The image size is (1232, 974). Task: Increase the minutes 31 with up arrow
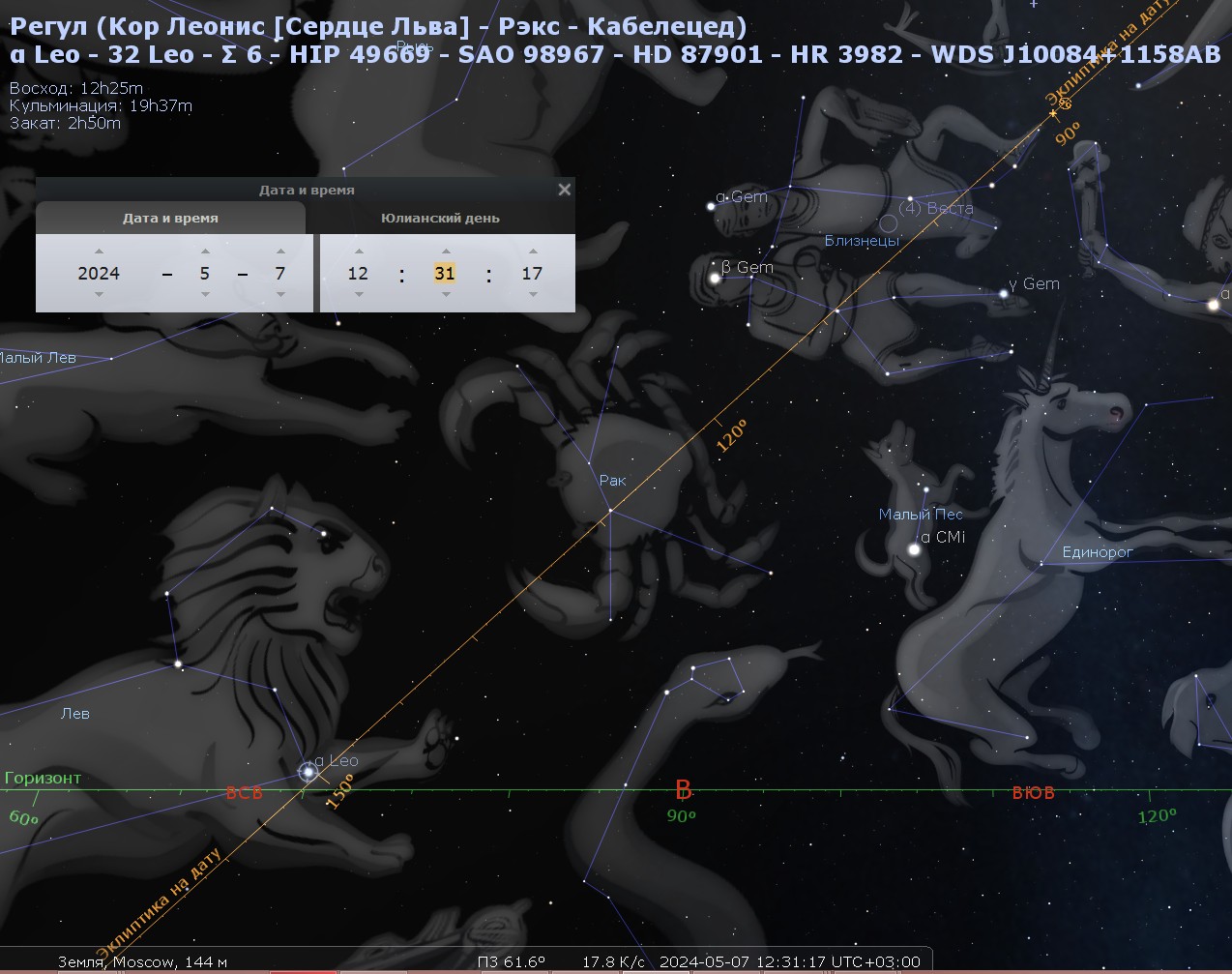pos(446,251)
